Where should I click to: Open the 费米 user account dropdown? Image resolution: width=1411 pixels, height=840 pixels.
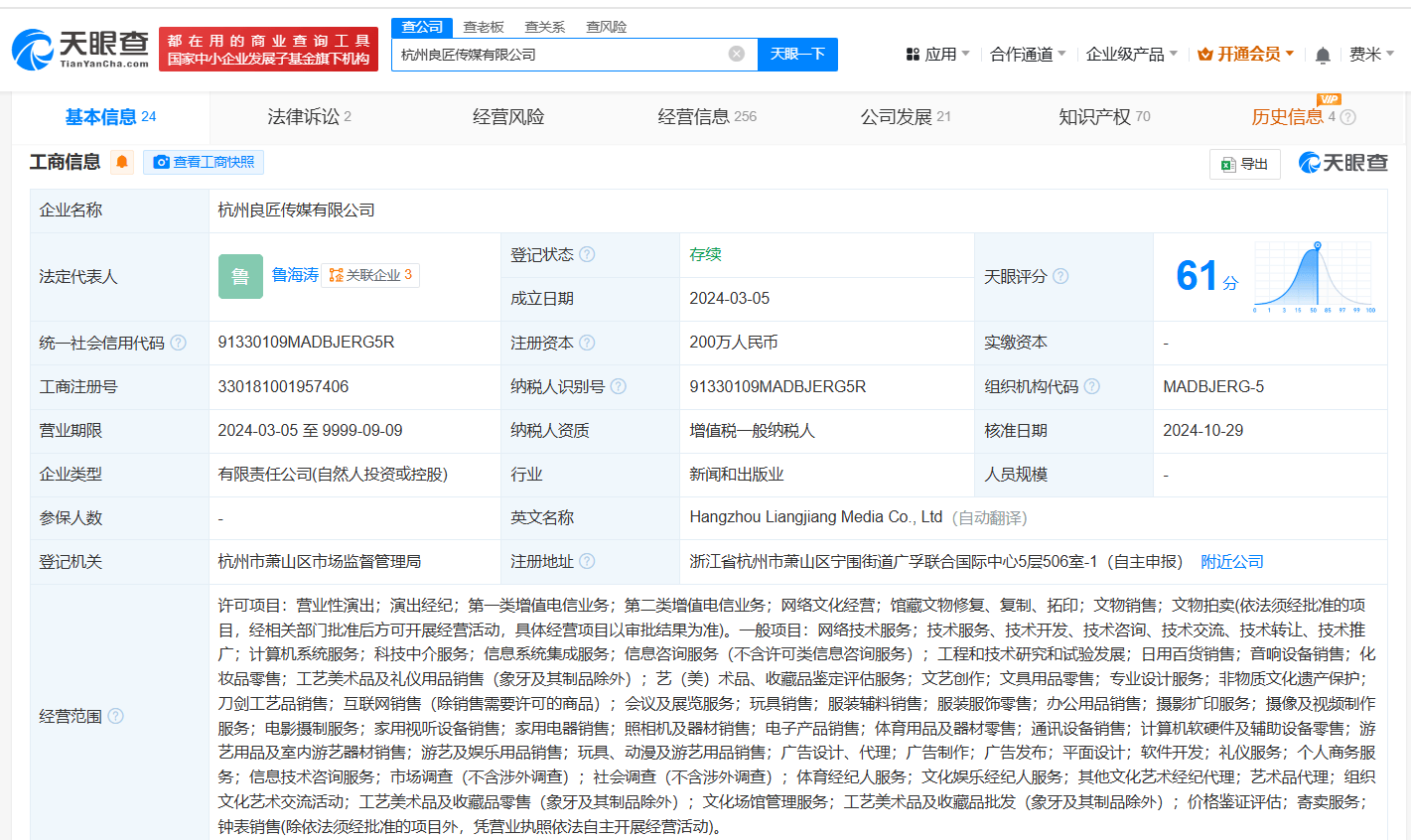(x=1371, y=54)
